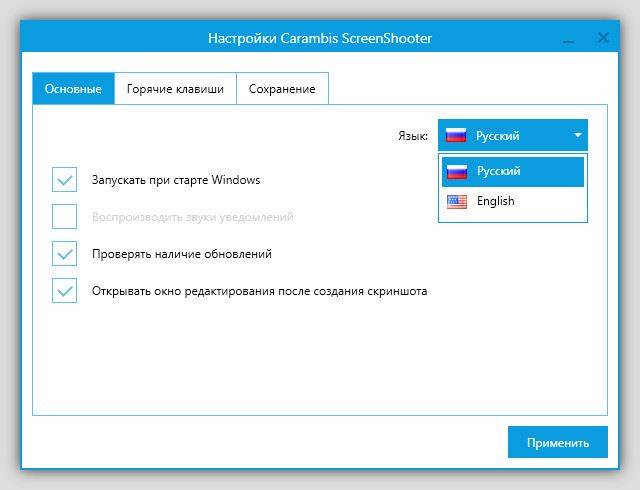Toggle Проверять наличие обновлений checkbox
This screenshot has width=640, height=490.
(x=64, y=254)
